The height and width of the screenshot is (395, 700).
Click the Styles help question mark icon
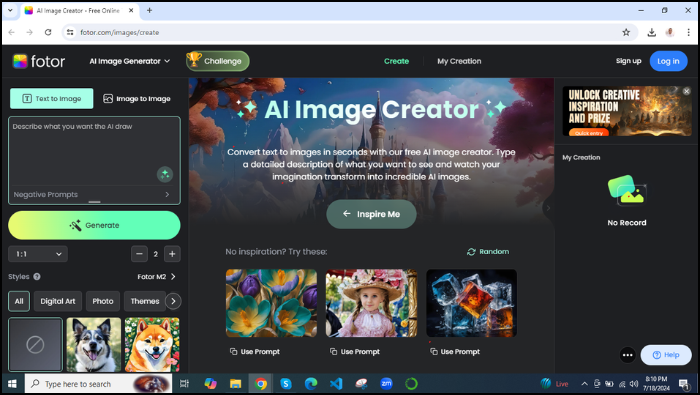37,277
